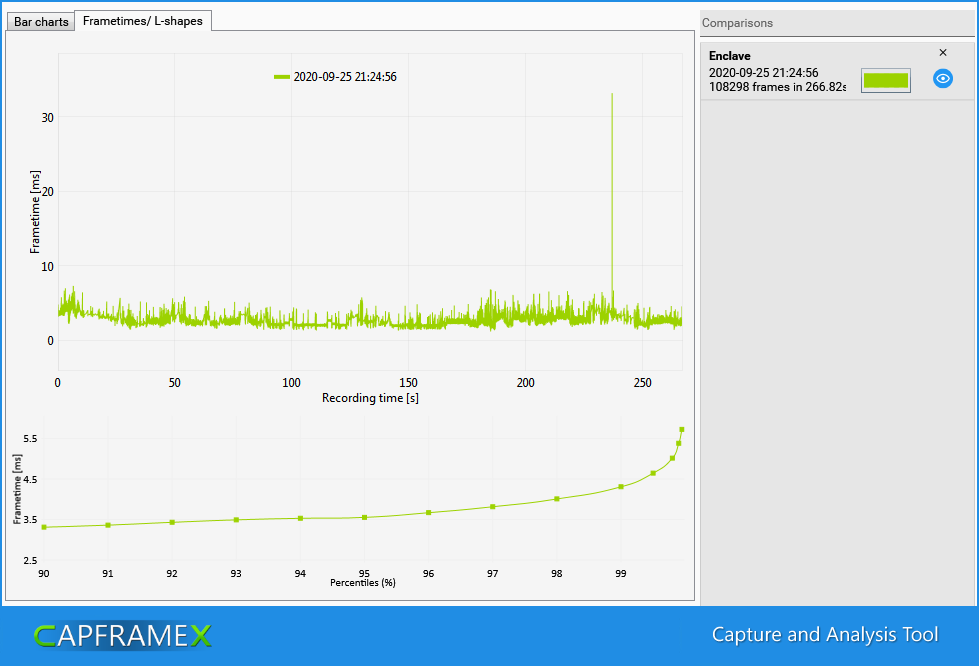
Task: Click the Capture and Analysis Tool text
Action: pyautogui.click(x=825, y=635)
